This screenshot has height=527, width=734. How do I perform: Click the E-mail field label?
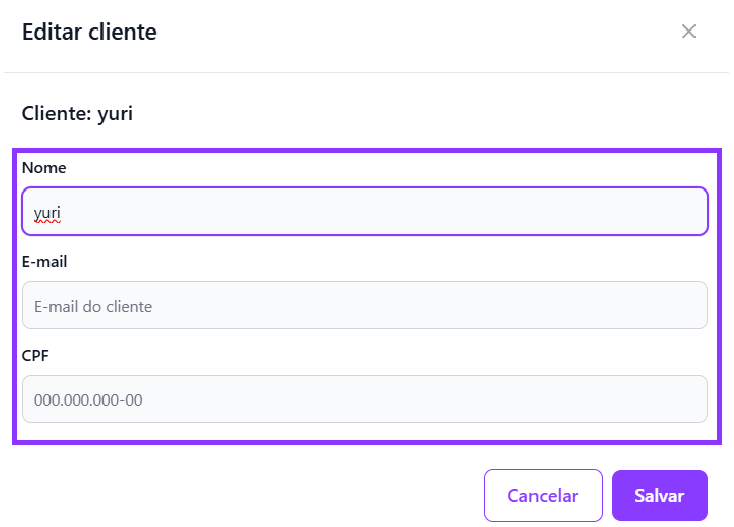point(45,262)
